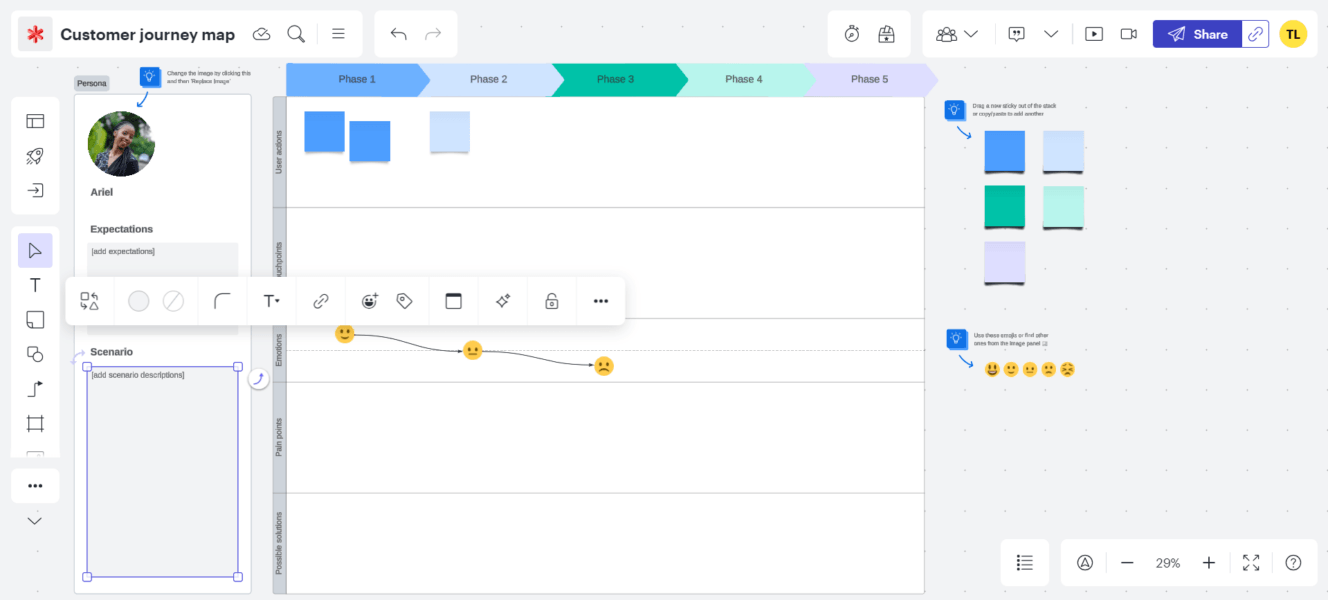Add a tag to the selected element
The width and height of the screenshot is (1328, 600).
click(x=404, y=300)
